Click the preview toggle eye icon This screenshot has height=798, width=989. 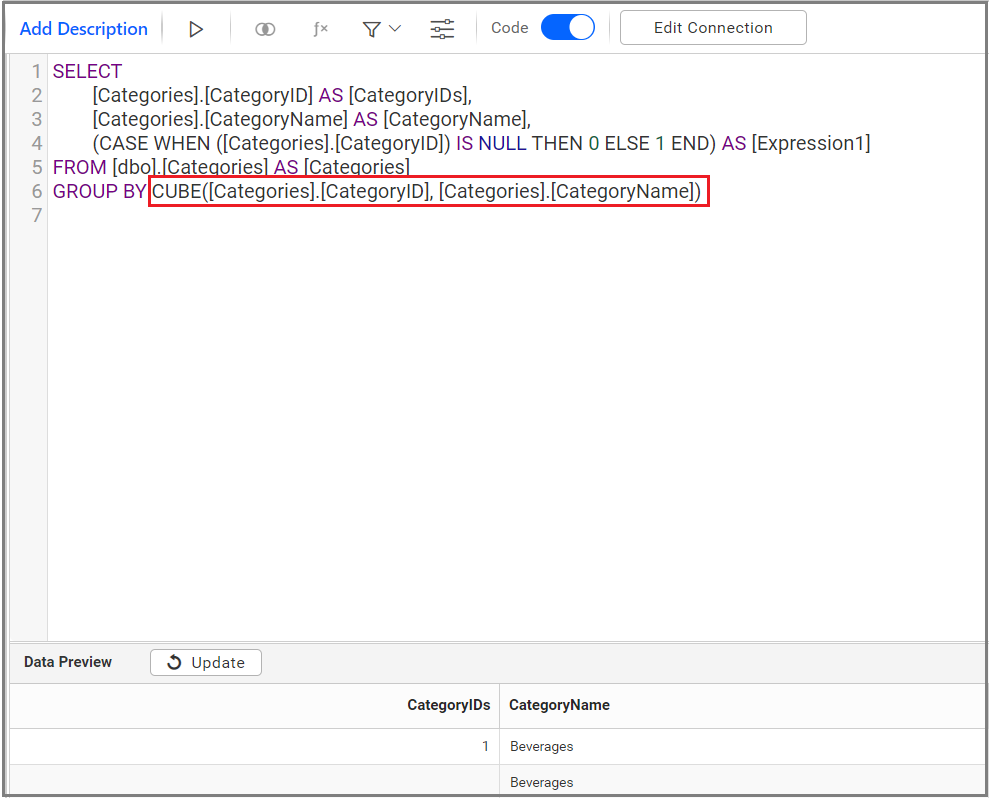264,28
